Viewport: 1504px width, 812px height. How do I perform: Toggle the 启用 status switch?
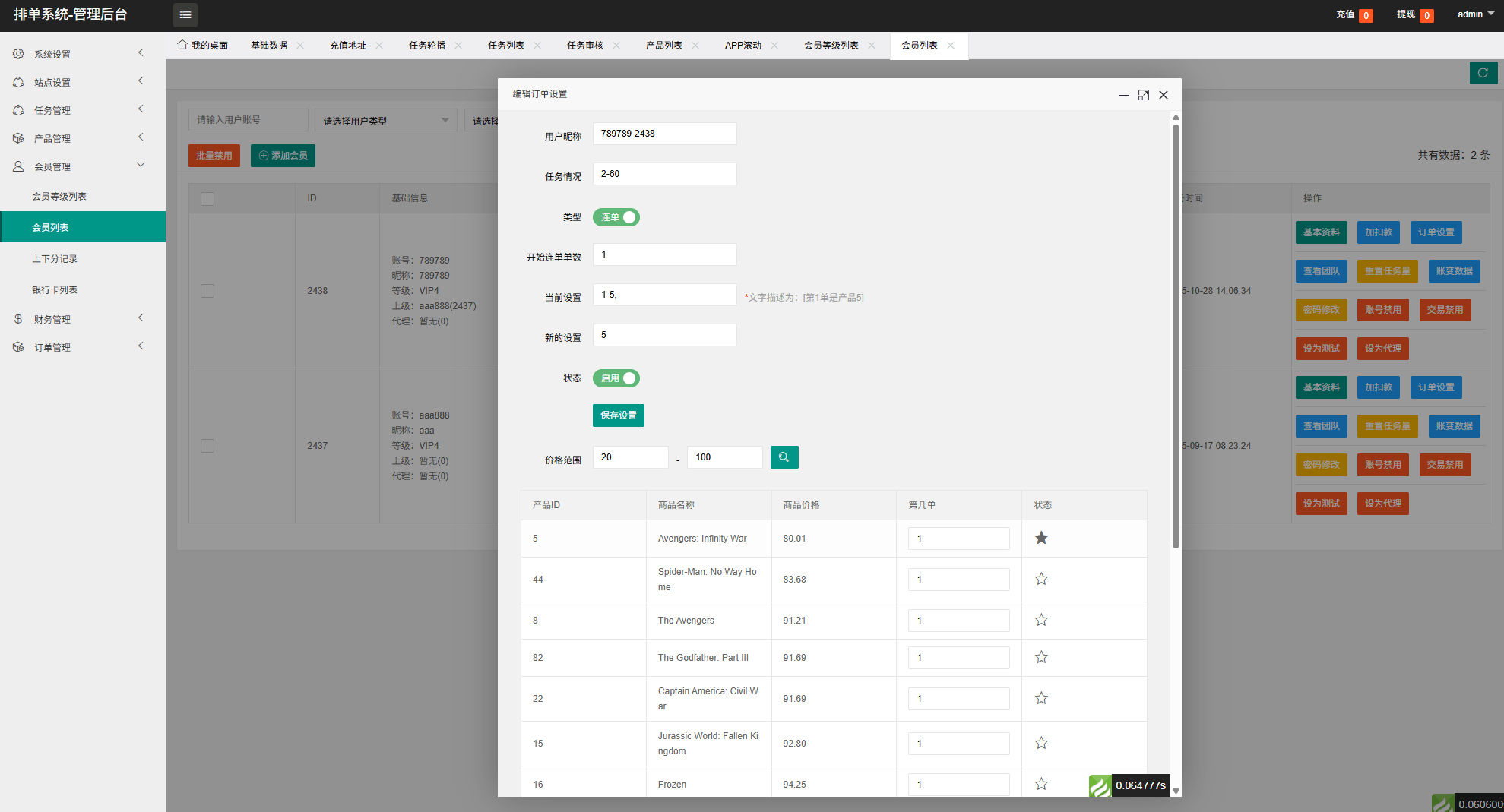coord(616,379)
